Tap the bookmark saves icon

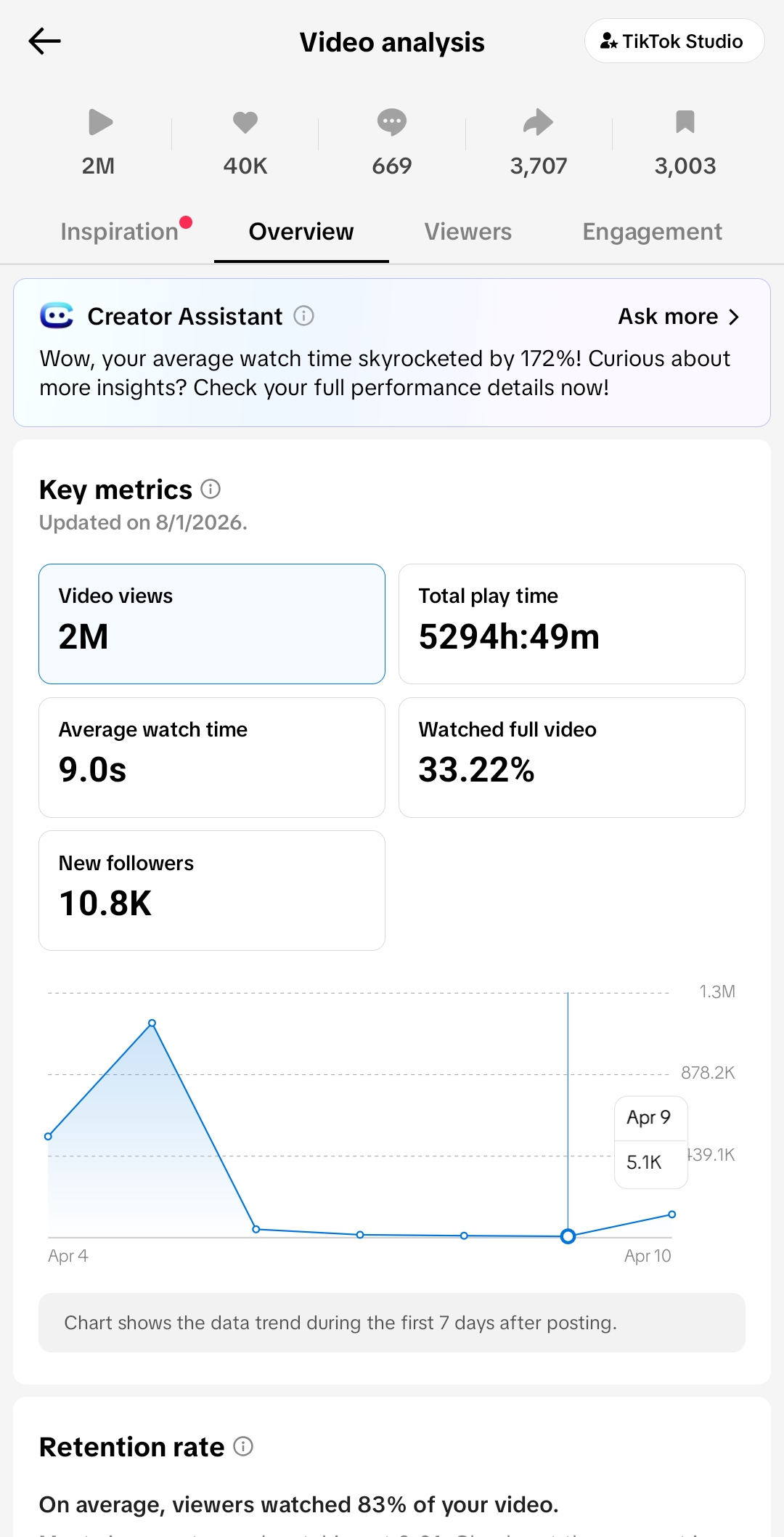(x=685, y=122)
